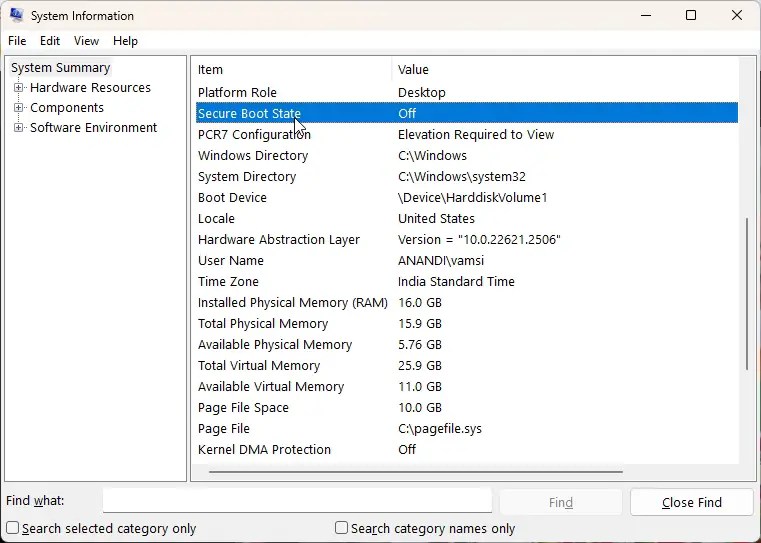761x543 pixels.
Task: Click the horizontal scrollbar thumb
Action: pyautogui.click(x=415, y=471)
